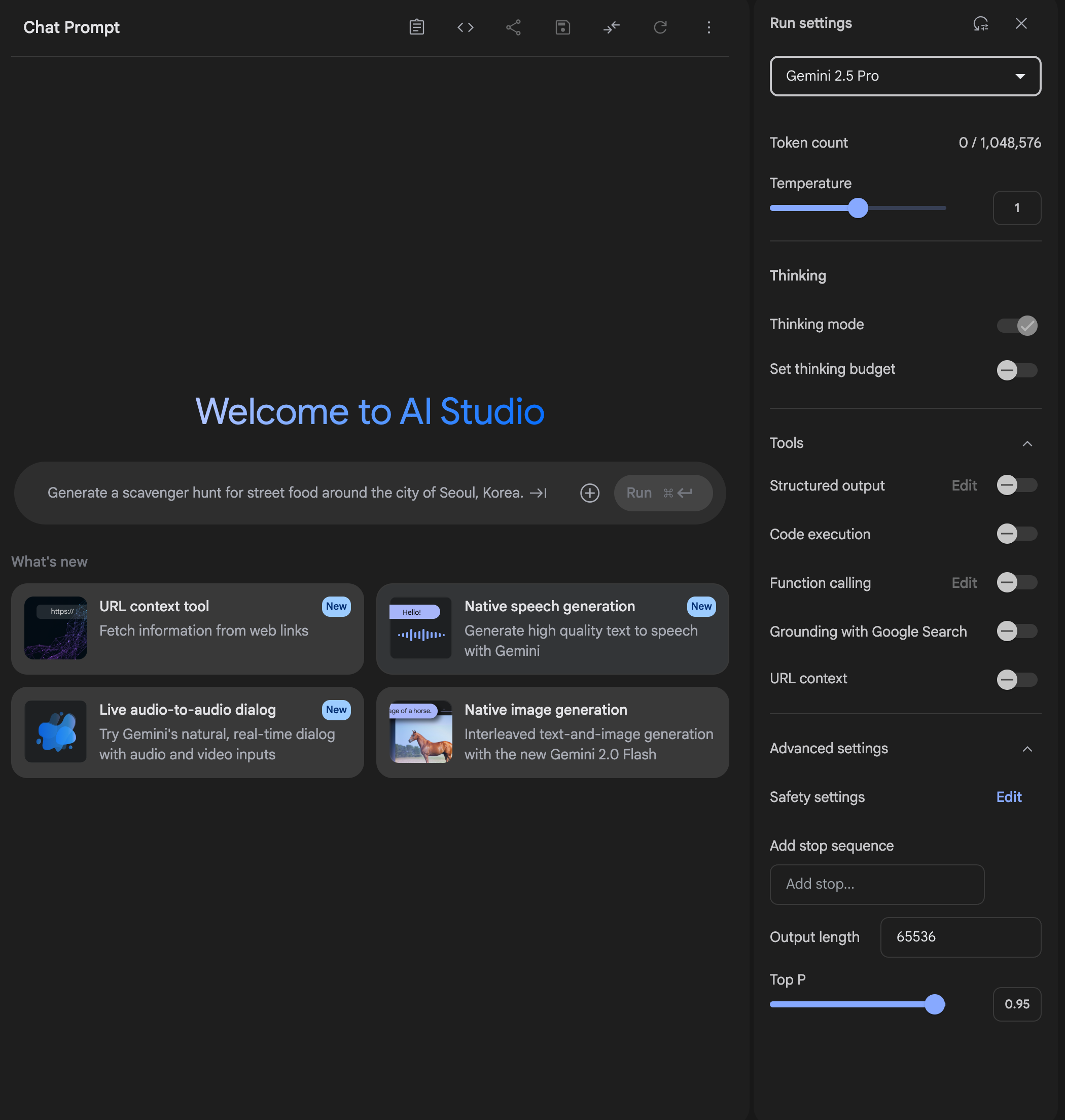Click the refresh/clear chat icon
The image size is (1065, 1120).
[660, 27]
